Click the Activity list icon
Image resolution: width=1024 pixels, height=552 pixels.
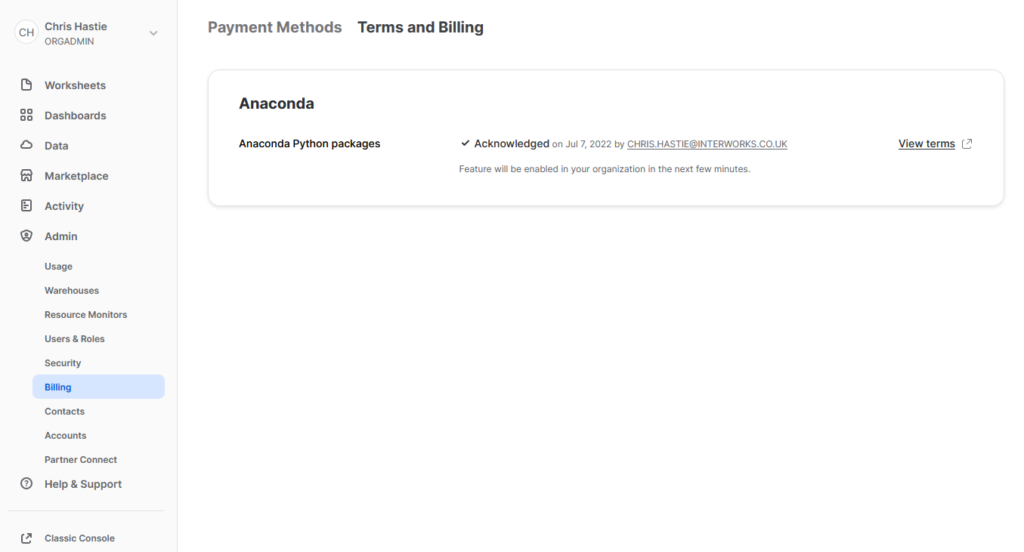(x=27, y=206)
